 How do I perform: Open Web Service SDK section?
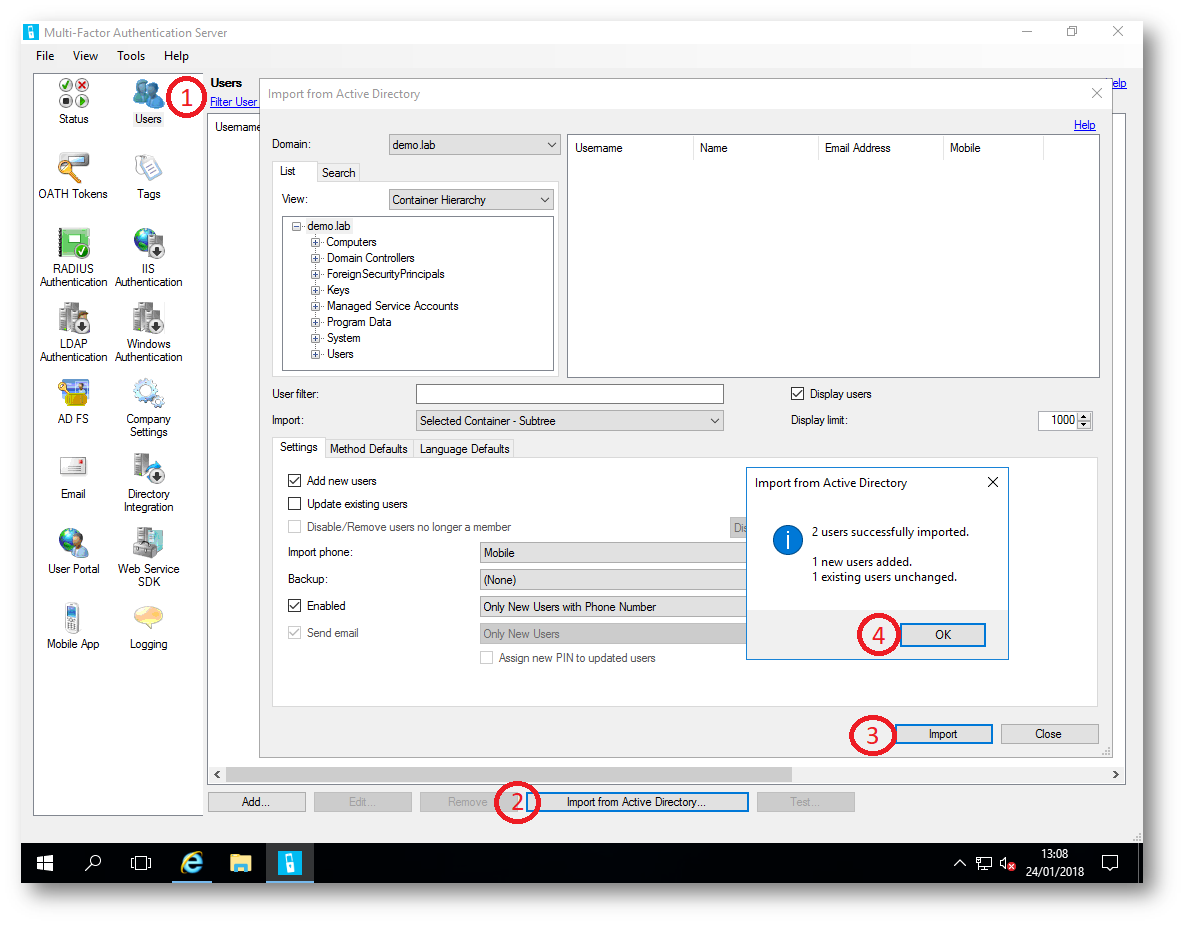pos(148,557)
